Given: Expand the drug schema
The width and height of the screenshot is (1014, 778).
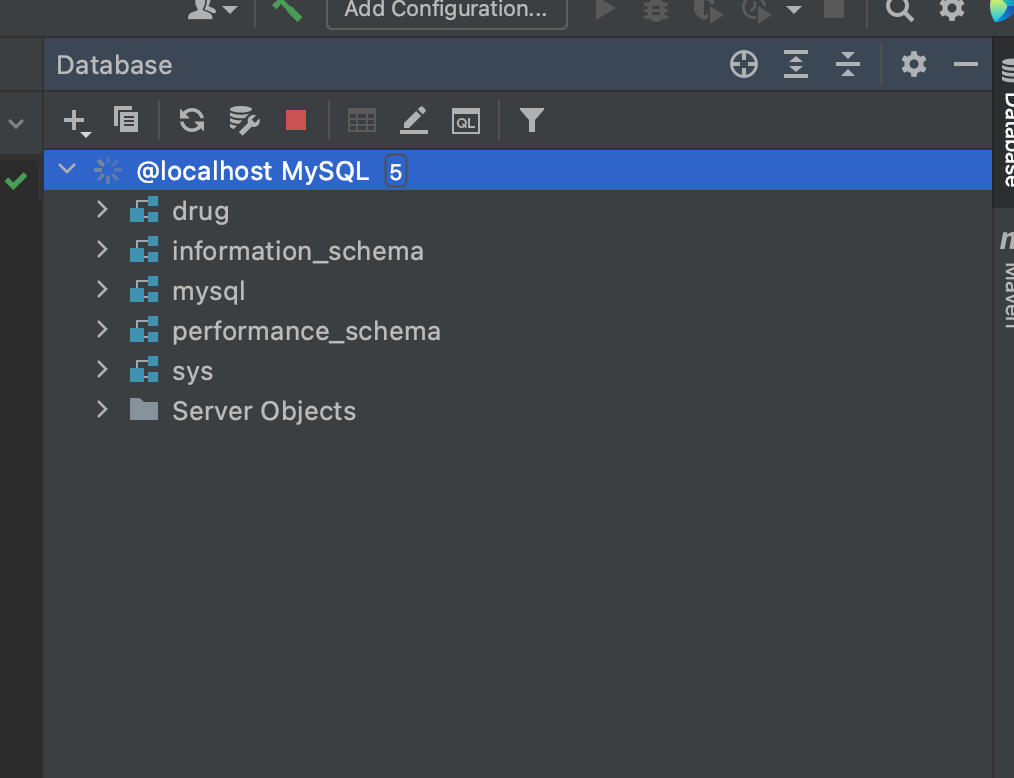Looking at the screenshot, I should coord(102,210).
